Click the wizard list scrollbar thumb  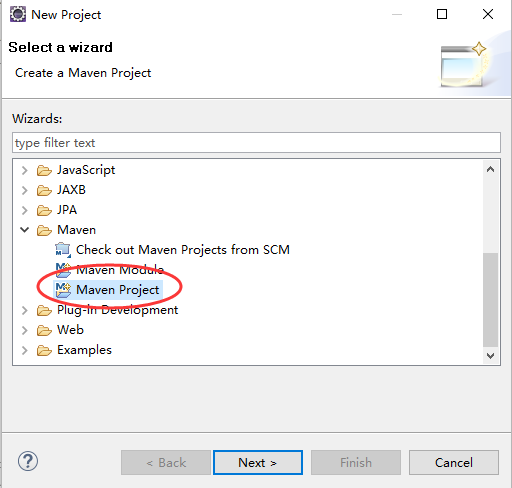[x=490, y=300]
